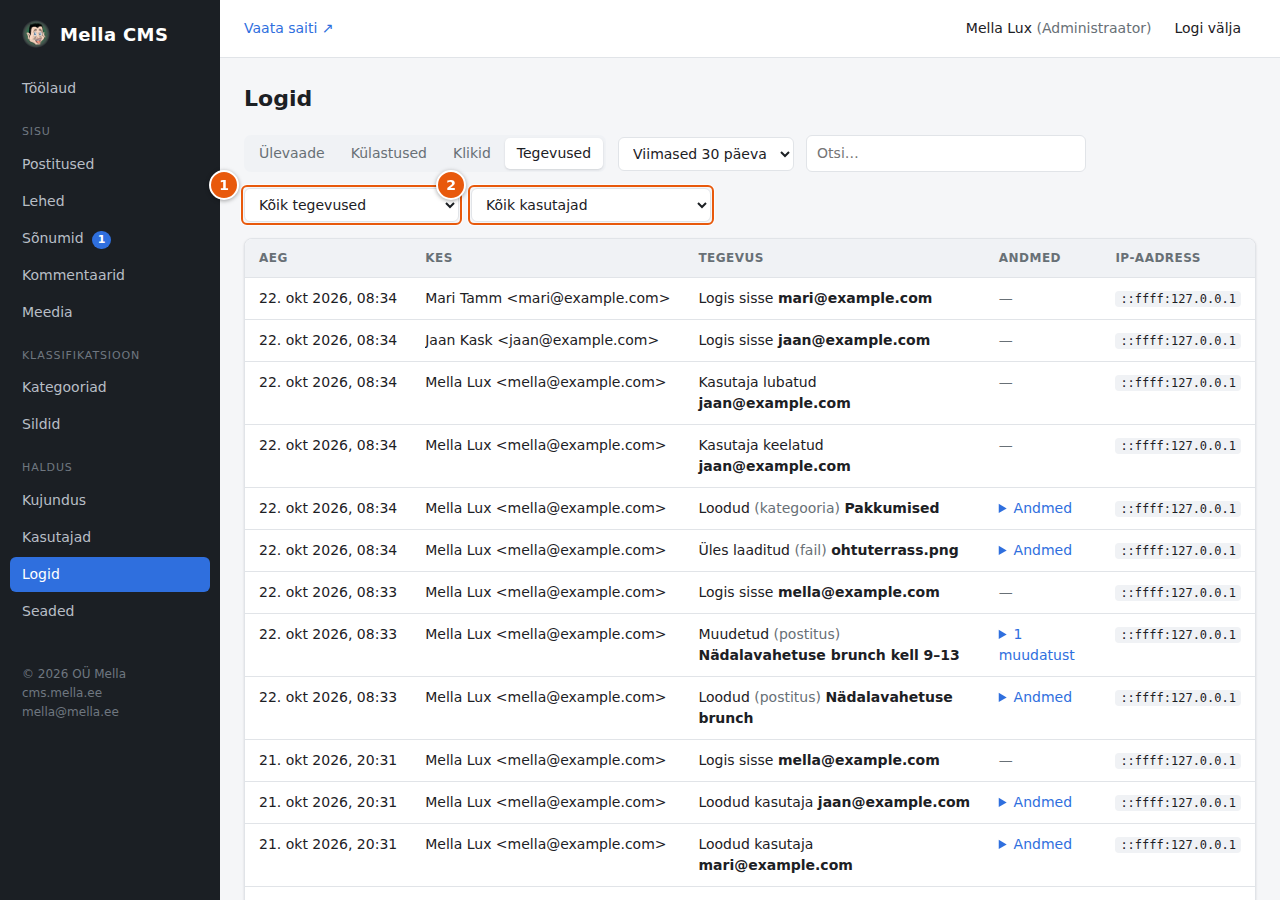The image size is (1280, 900).
Task: Click the Mella CMS avatar logo
Action: (36, 34)
